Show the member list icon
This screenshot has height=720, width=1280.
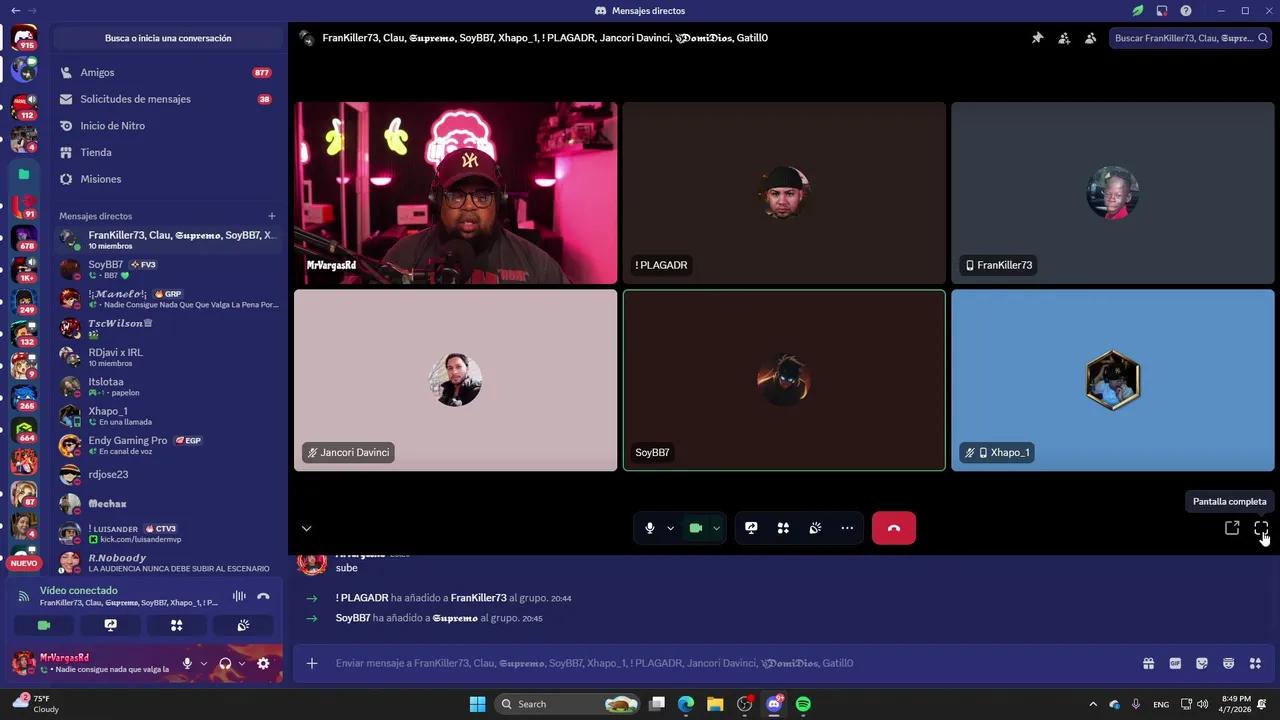[1090, 37]
